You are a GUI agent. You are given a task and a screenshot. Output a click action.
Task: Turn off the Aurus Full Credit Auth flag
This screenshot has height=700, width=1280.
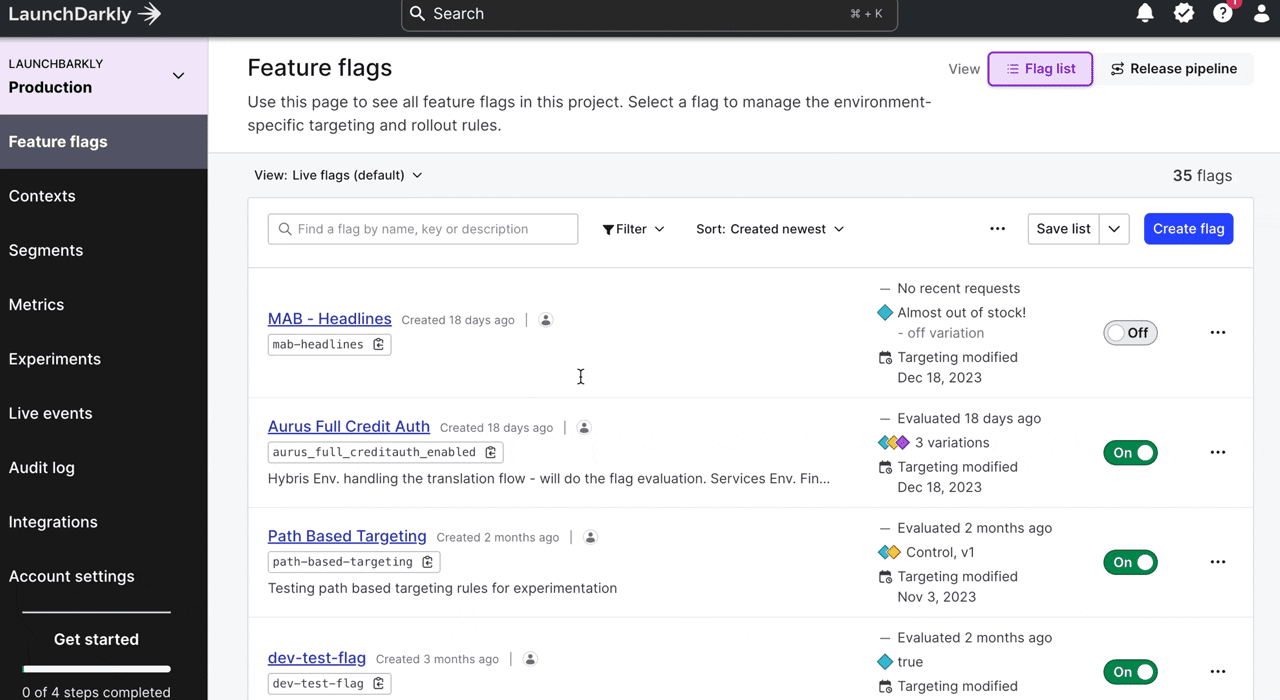[1130, 453]
